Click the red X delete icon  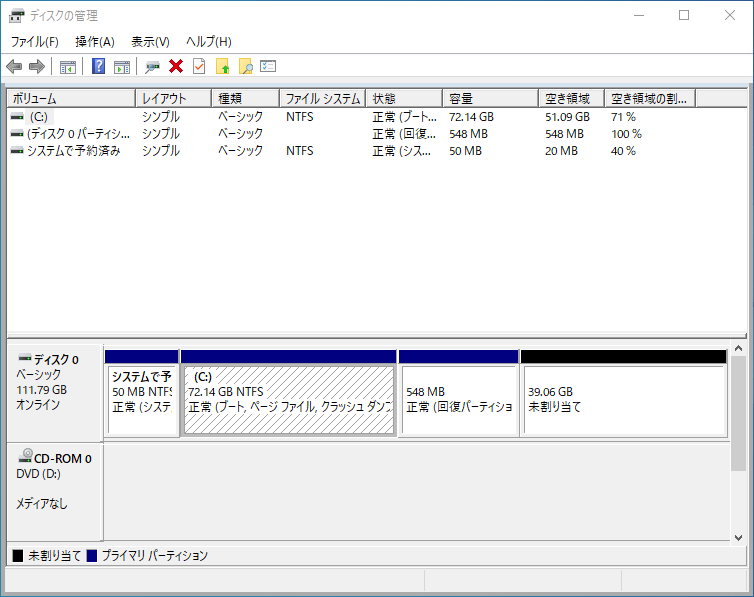(x=176, y=66)
